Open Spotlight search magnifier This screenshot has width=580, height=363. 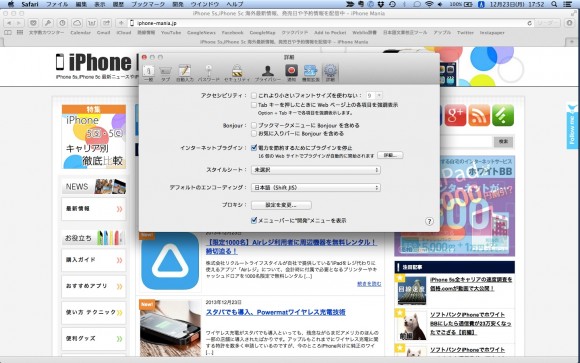click(x=554, y=4)
